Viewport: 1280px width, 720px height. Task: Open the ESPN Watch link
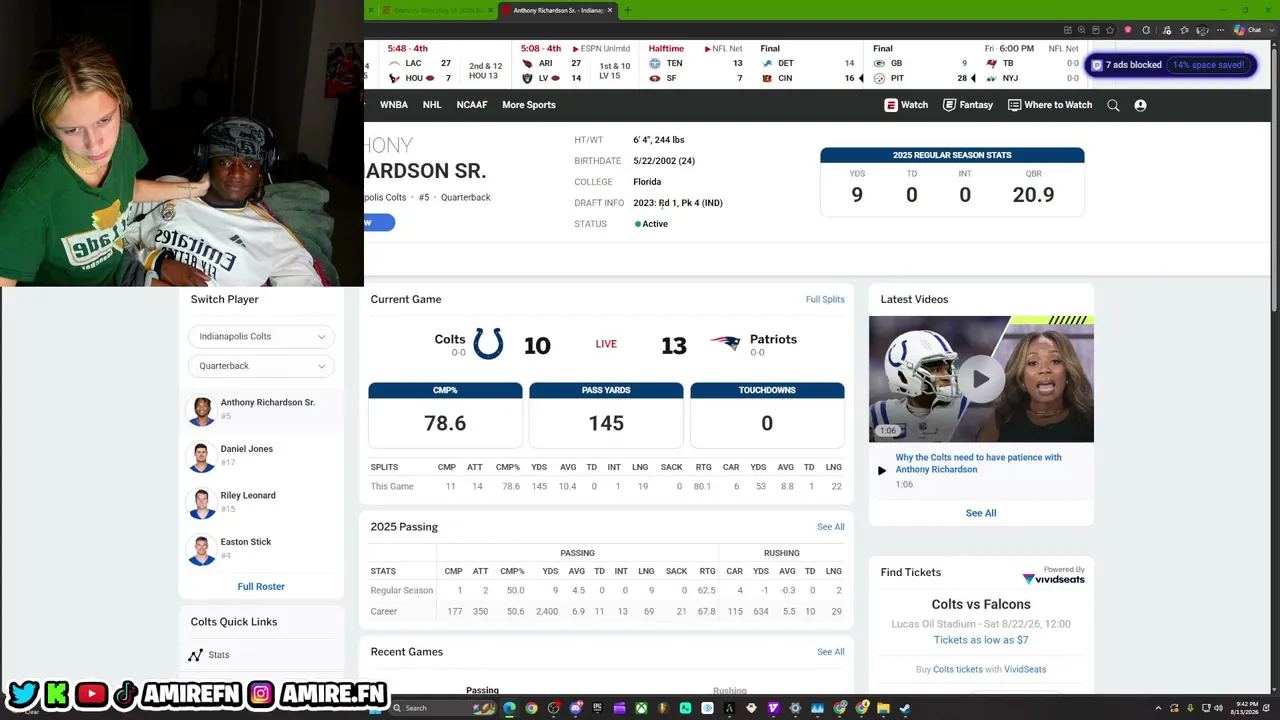pos(906,105)
